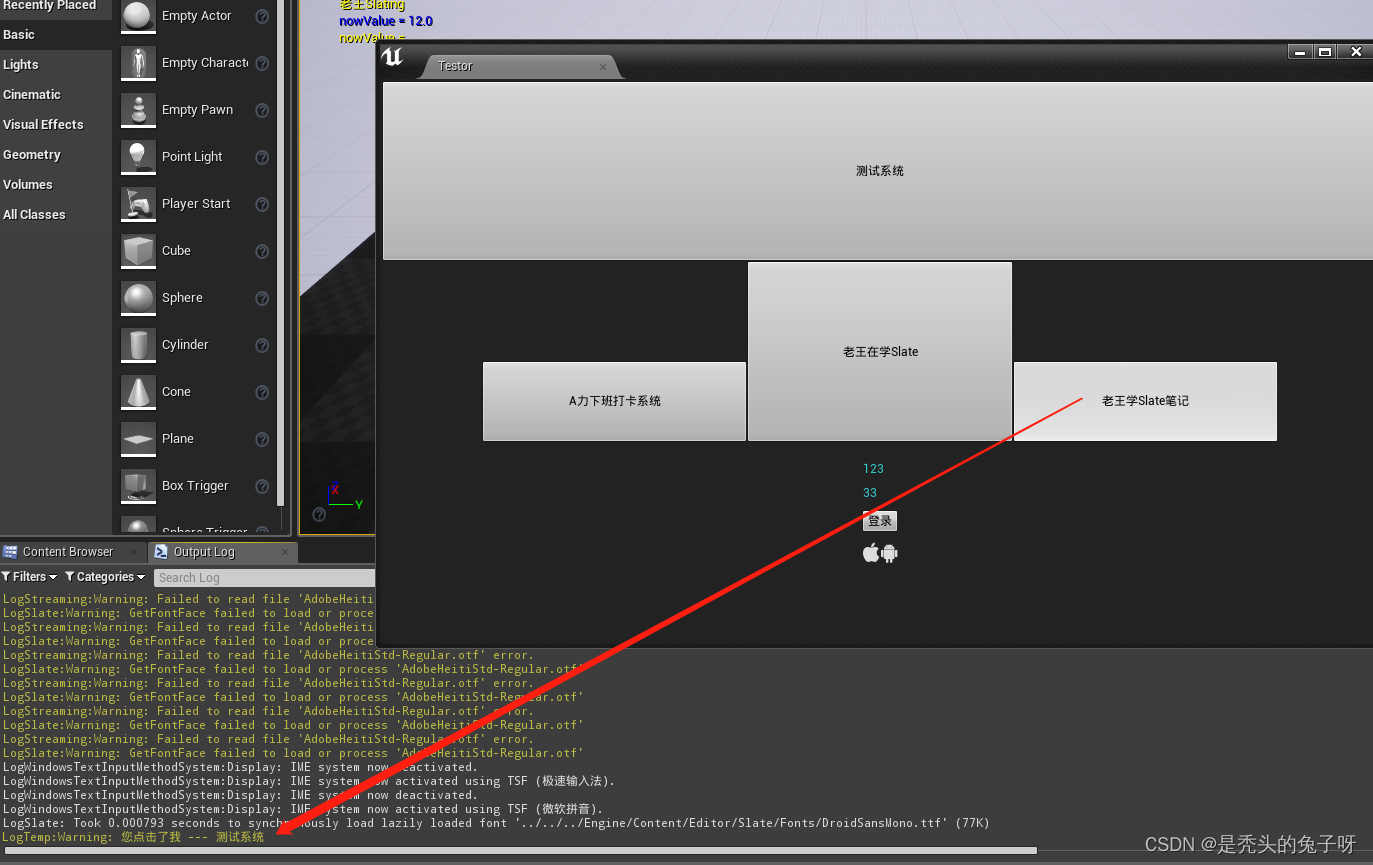Click the Android robot icon

coord(889,553)
